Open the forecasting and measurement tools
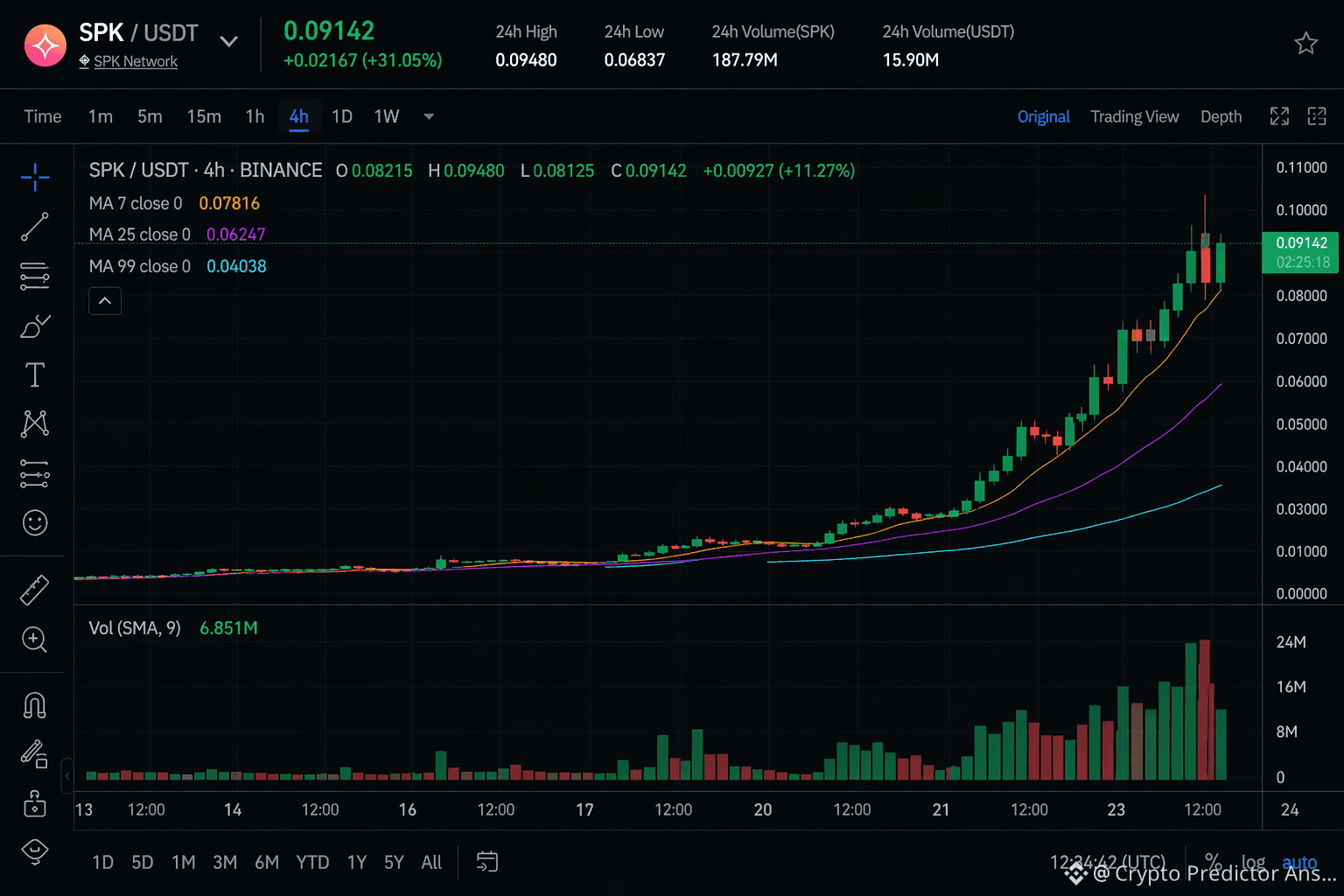Screen dimensions: 1344x896 [x=35, y=473]
